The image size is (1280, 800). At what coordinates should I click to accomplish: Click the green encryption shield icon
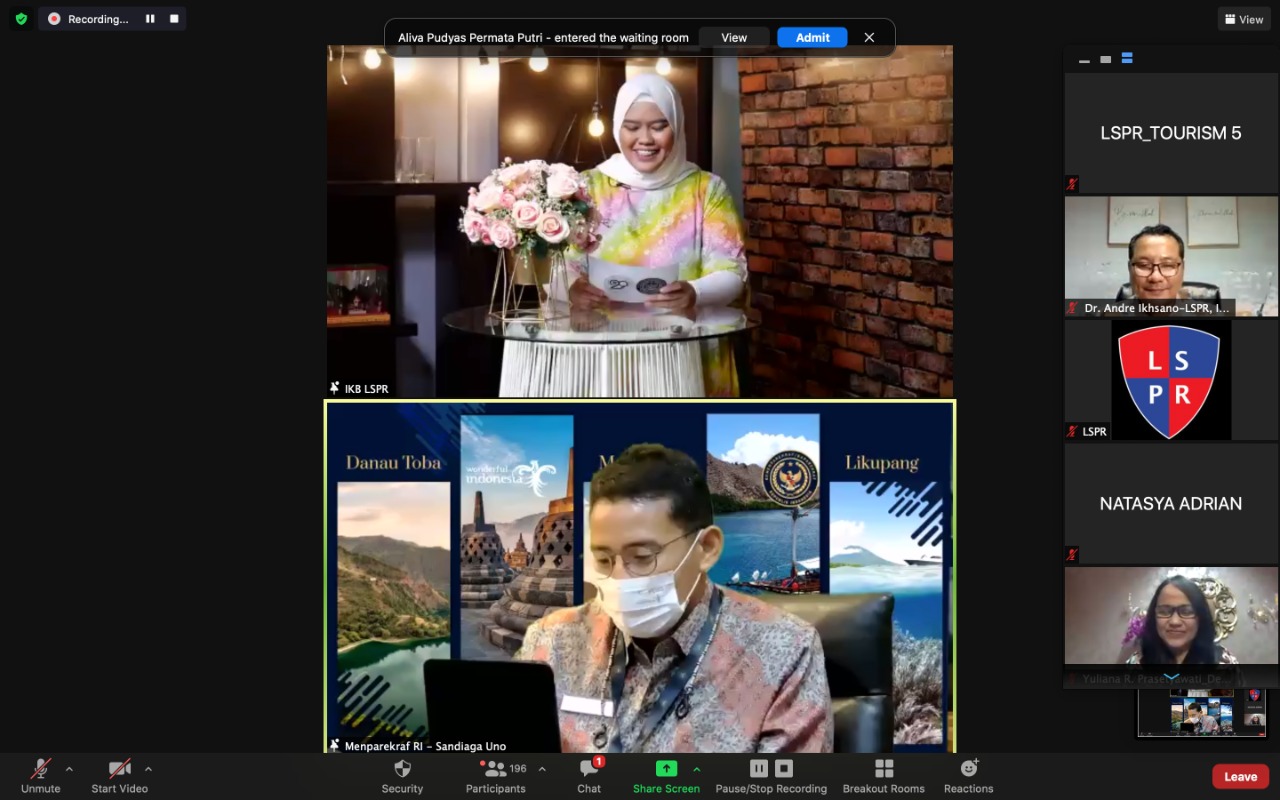point(21,19)
